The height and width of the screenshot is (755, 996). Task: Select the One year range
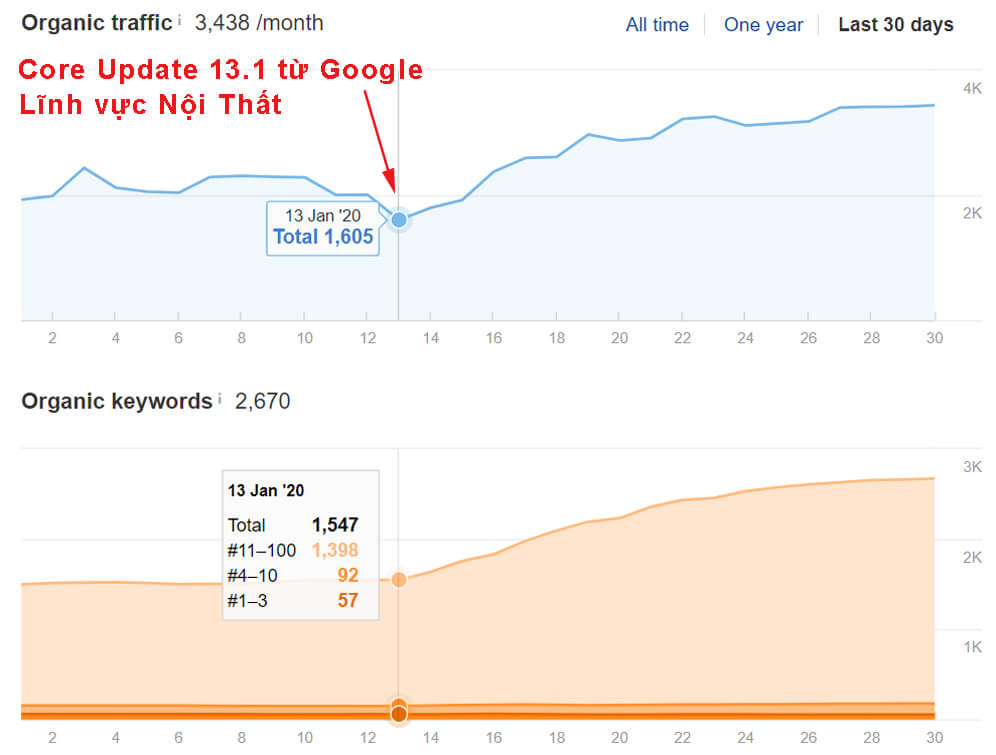coord(762,25)
